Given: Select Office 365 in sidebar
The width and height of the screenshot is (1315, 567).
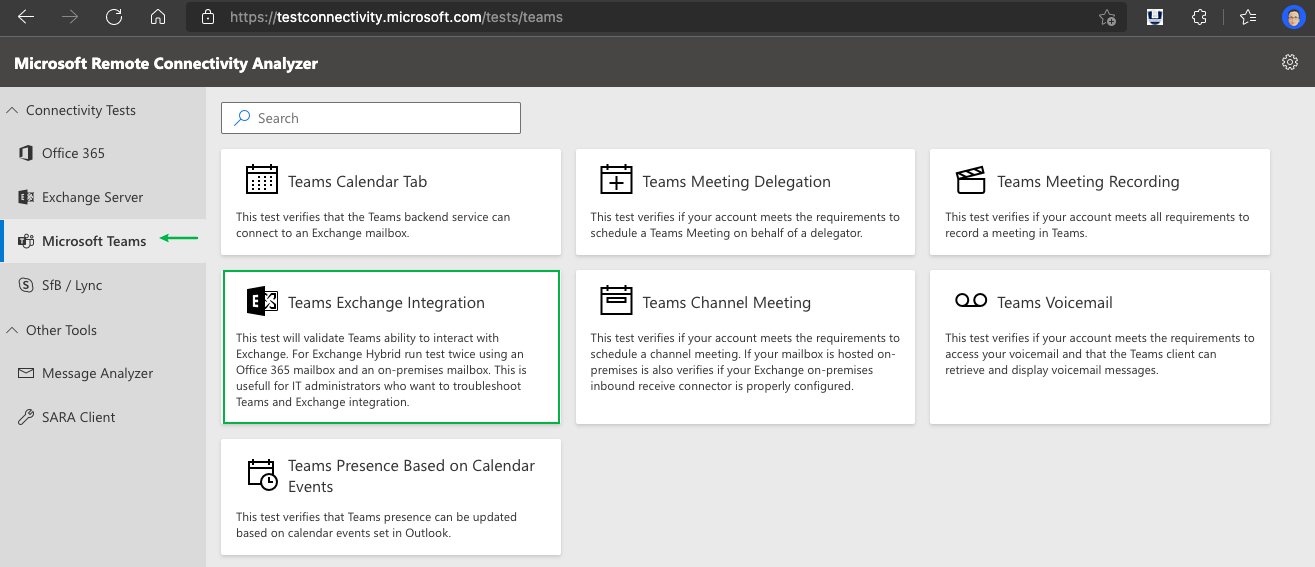Looking at the screenshot, I should [73, 153].
